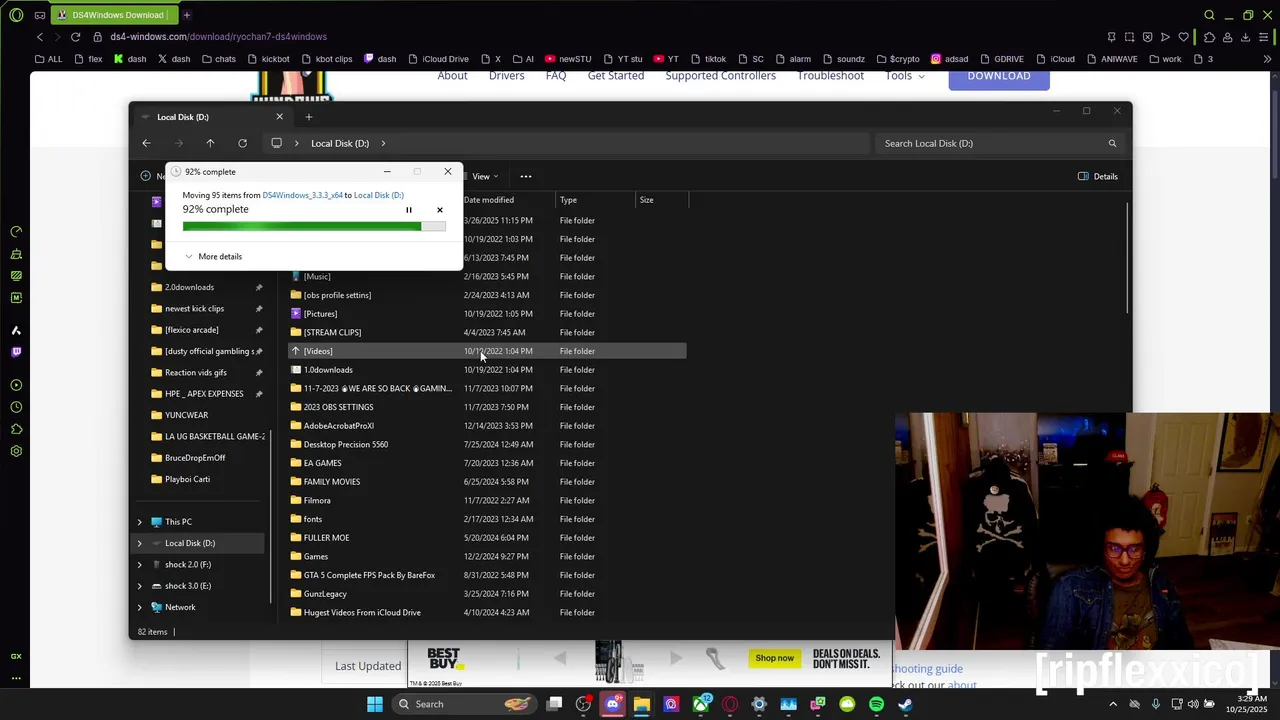Refresh the File Explorer folder view

[242, 143]
